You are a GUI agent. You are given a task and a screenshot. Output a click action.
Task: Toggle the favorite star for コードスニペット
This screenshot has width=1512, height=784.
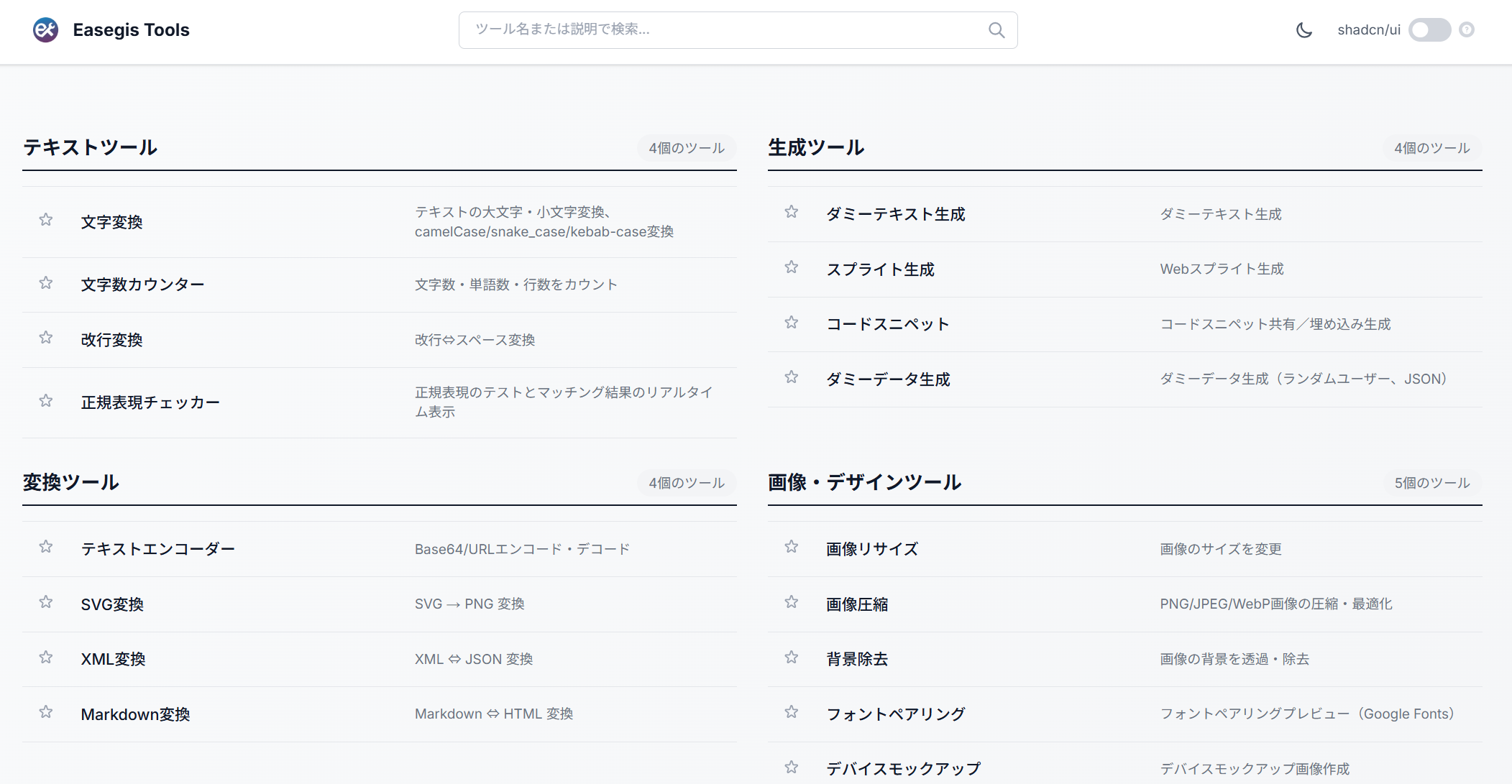[x=792, y=323]
